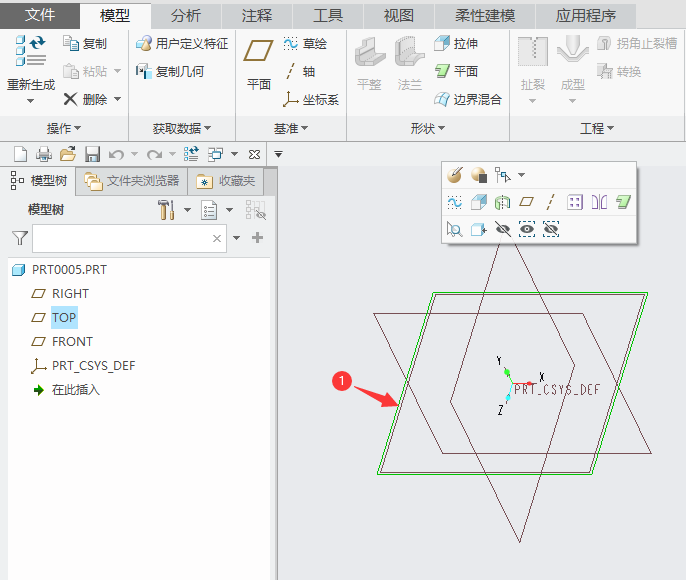Expand the Engineering (工程) group menu
686x580 pixels.
pyautogui.click(x=597, y=128)
